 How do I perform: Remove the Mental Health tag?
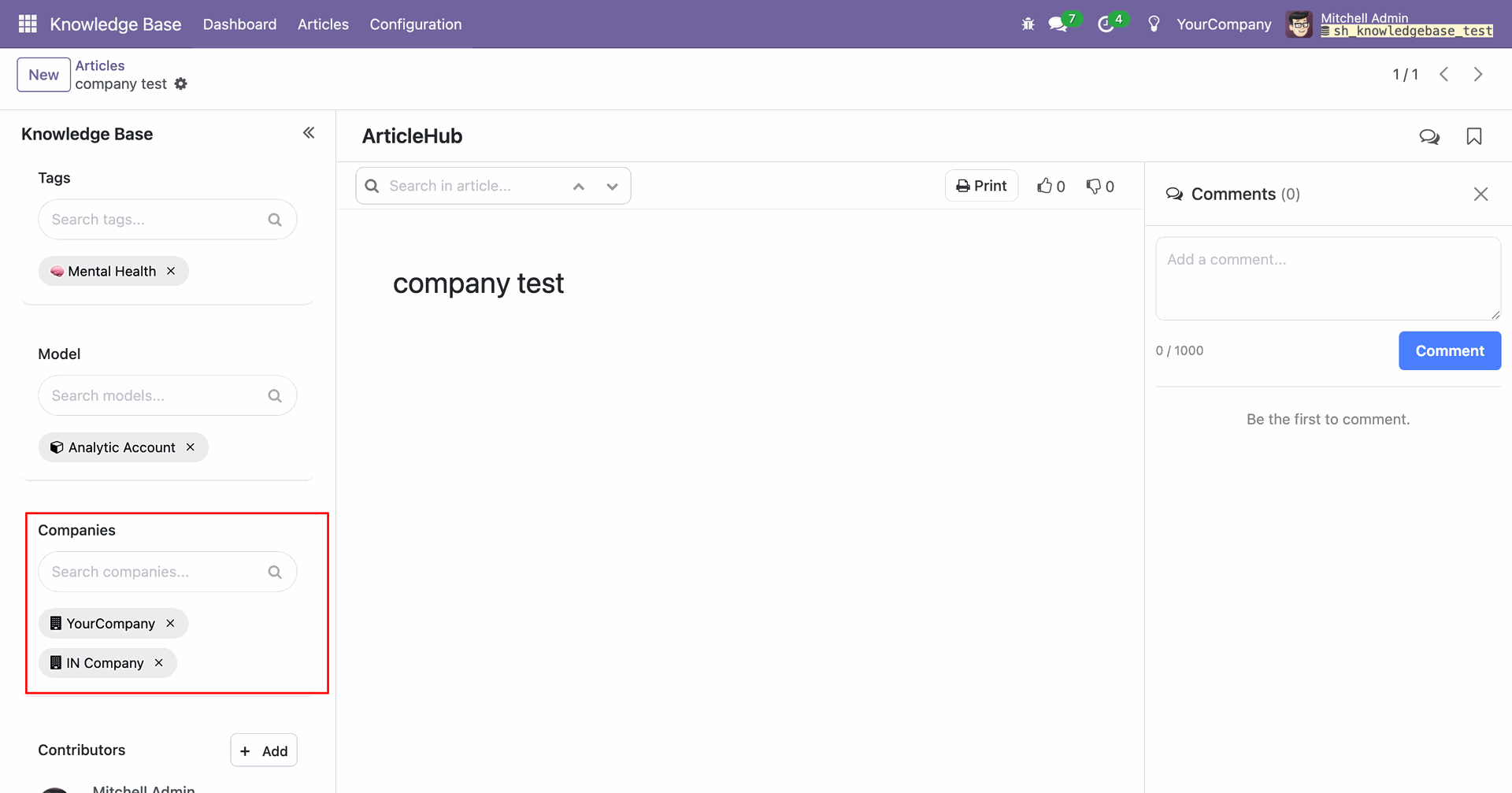click(x=171, y=271)
